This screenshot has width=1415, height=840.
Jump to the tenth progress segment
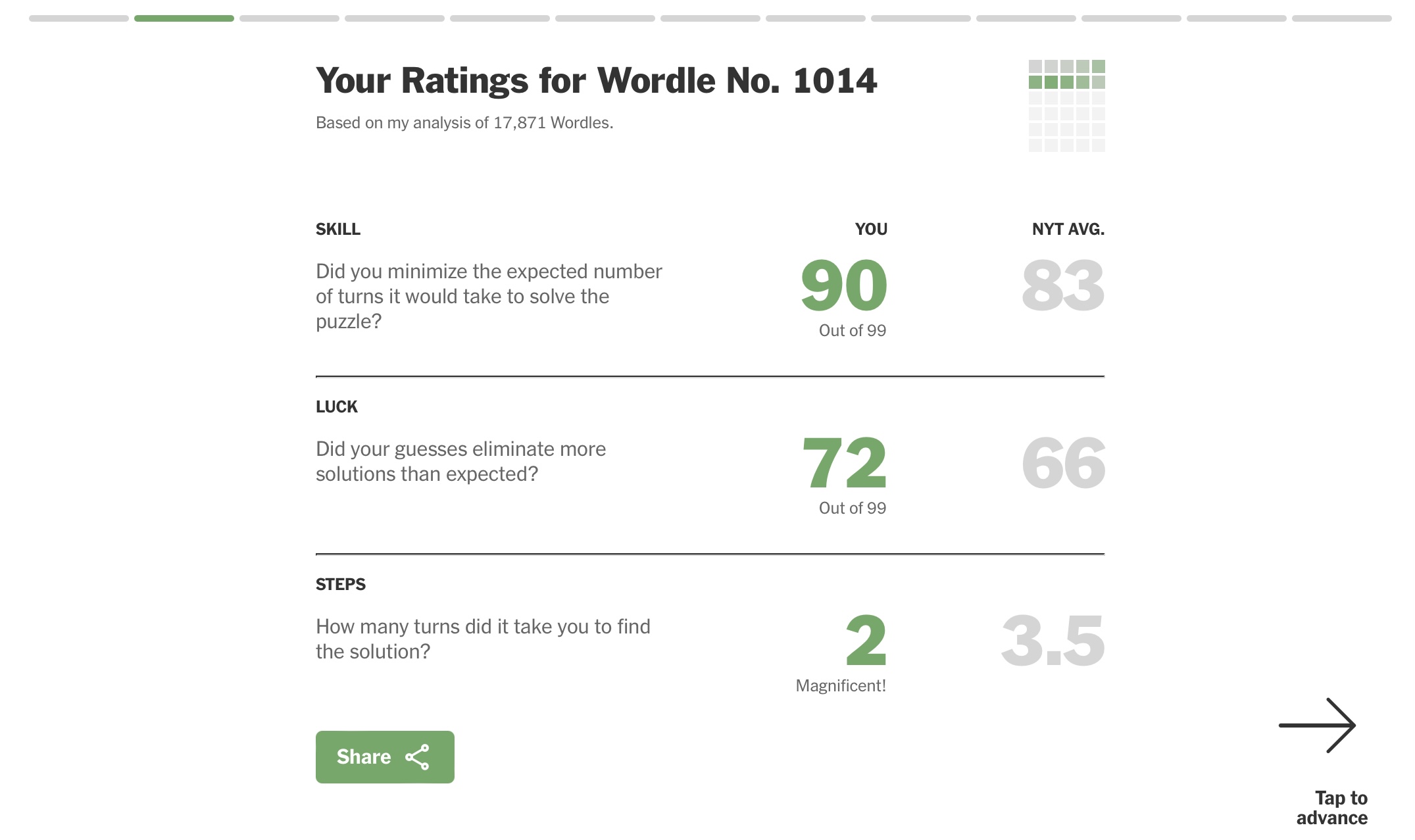click(x=1026, y=18)
